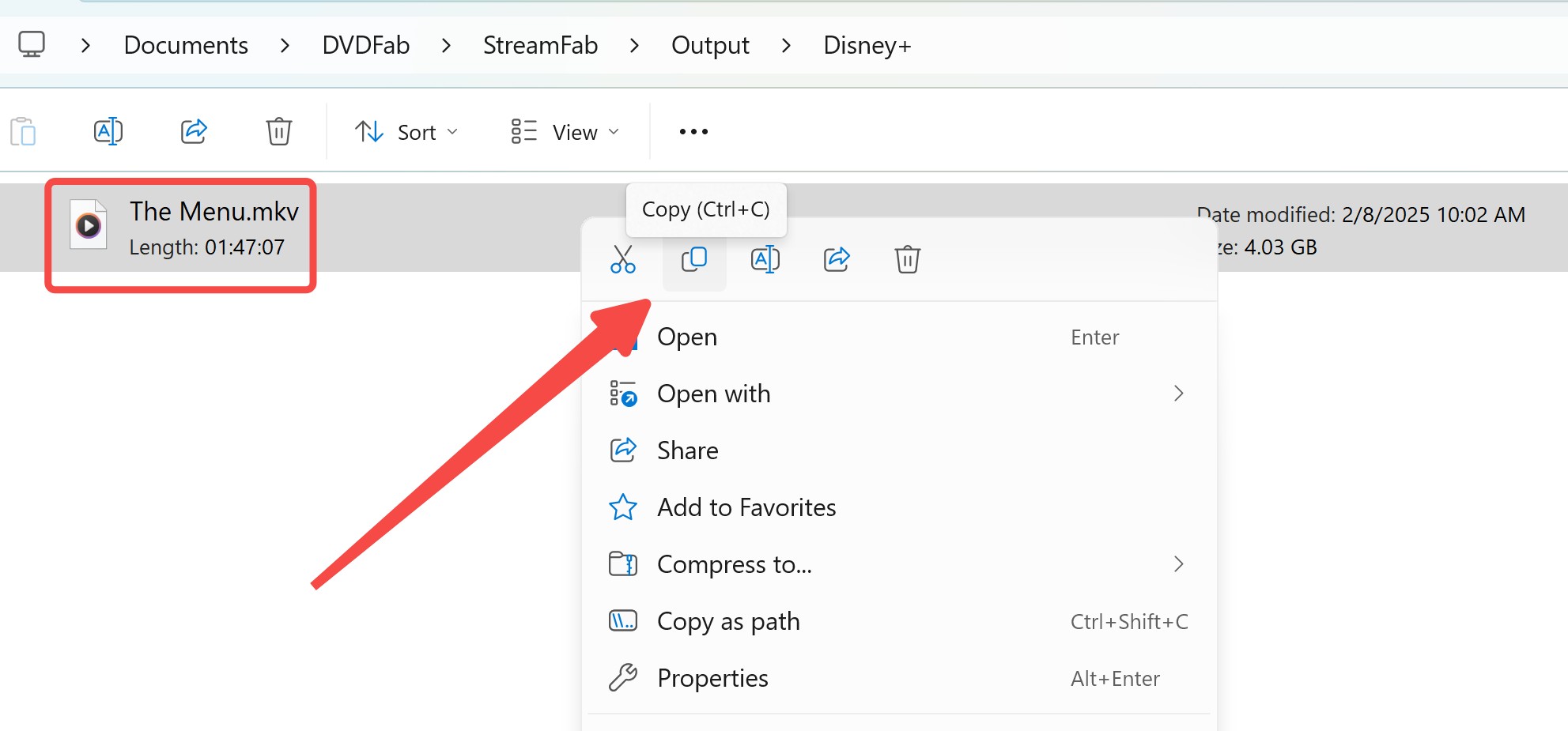The image size is (1568, 731).
Task: Click the Date modified 2/8/2025 text
Action: pos(1362,214)
